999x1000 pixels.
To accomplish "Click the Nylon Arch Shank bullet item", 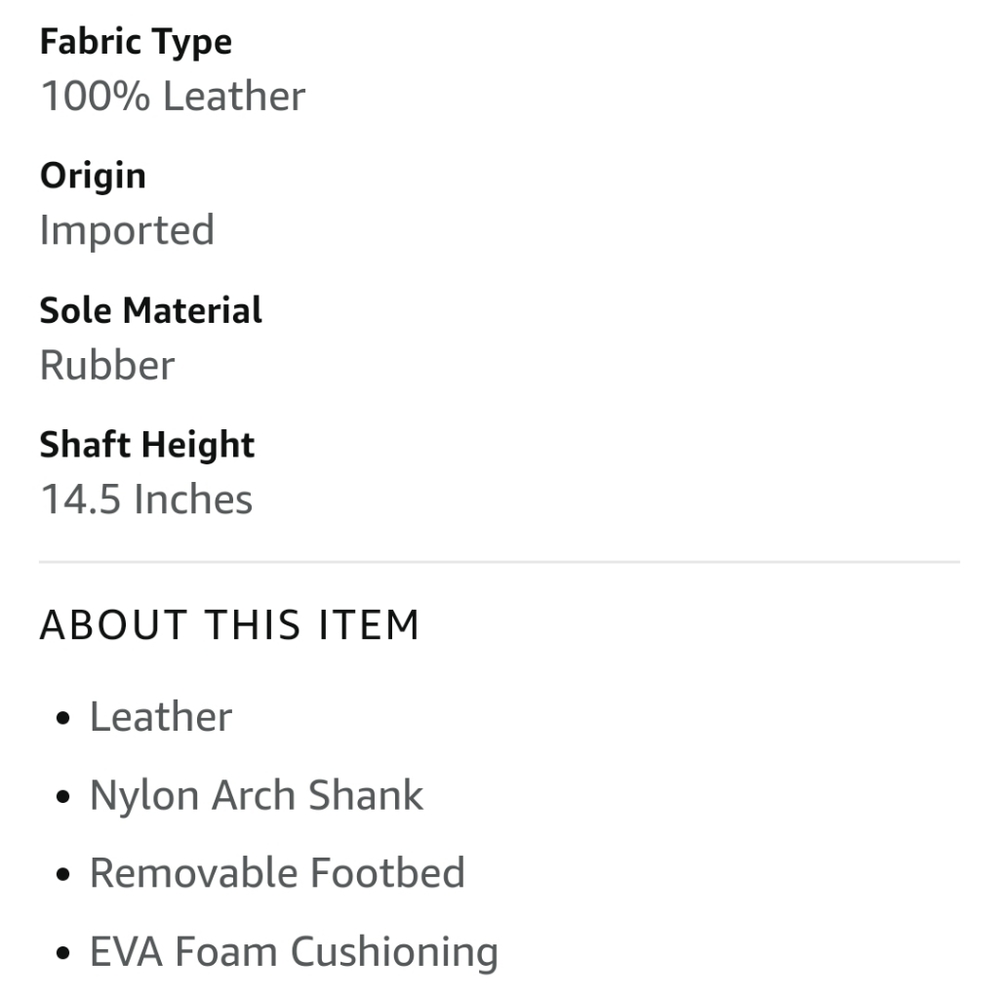I will pyautogui.click(x=256, y=797).
